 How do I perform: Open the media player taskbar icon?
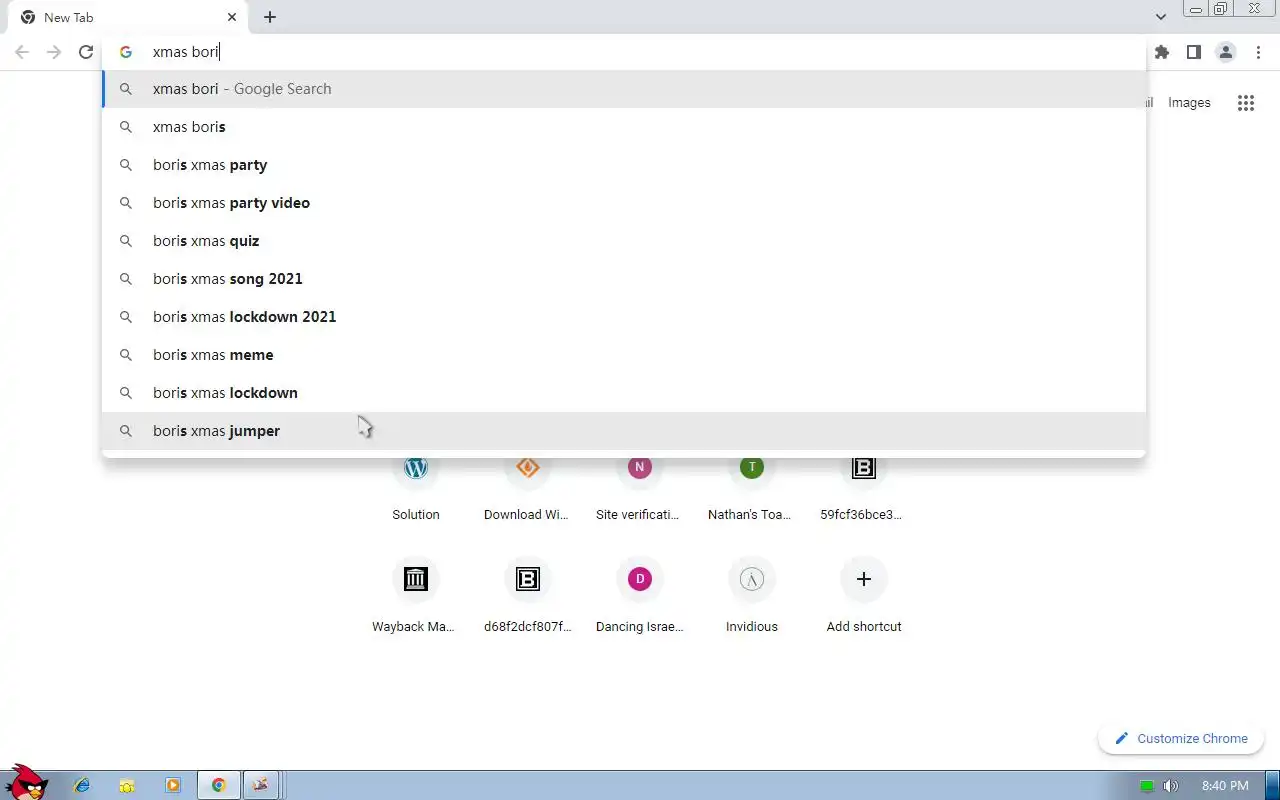point(173,786)
